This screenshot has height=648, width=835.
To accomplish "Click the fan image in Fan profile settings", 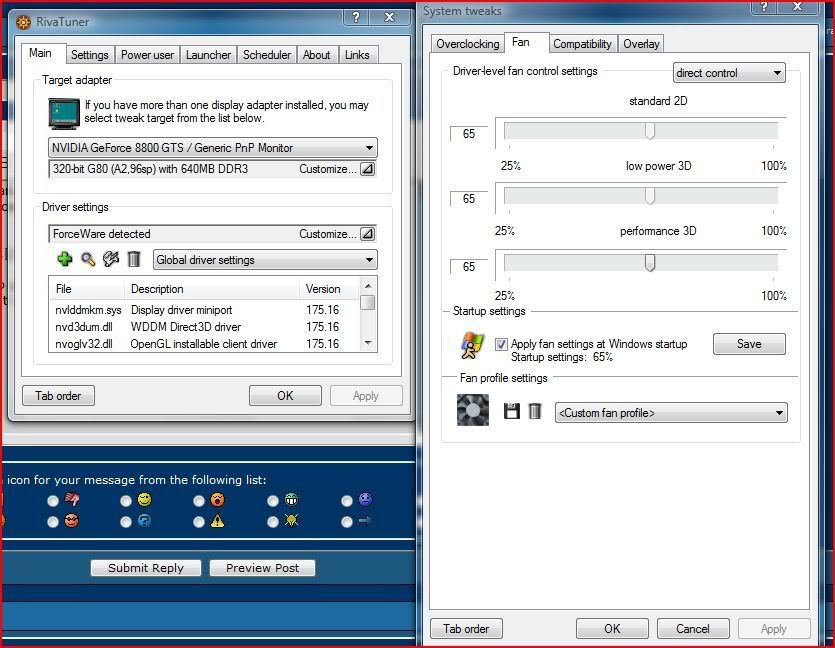I will click(473, 410).
